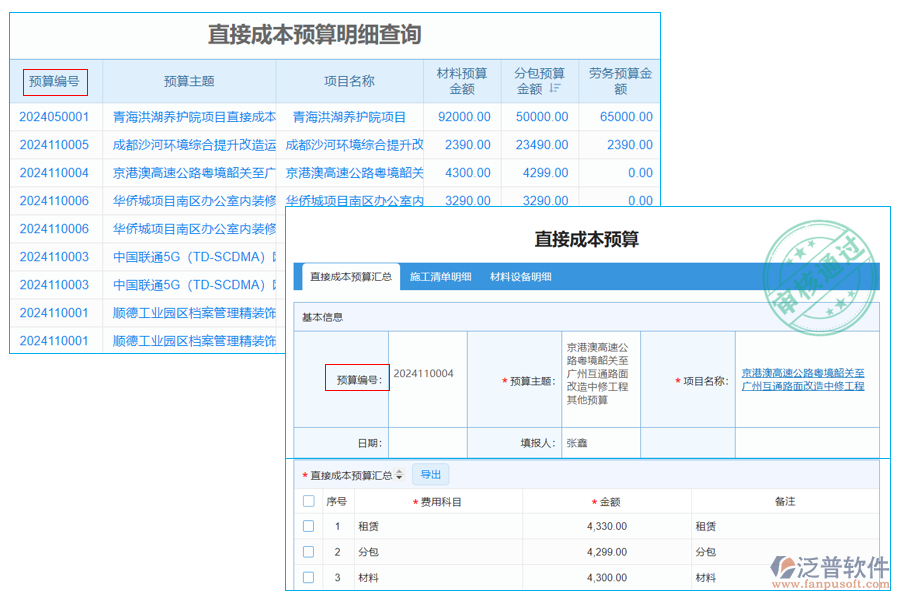Screen dimensions: 900x600
Task: Check the checkbox for row 3 材料
Action: (x=310, y=577)
